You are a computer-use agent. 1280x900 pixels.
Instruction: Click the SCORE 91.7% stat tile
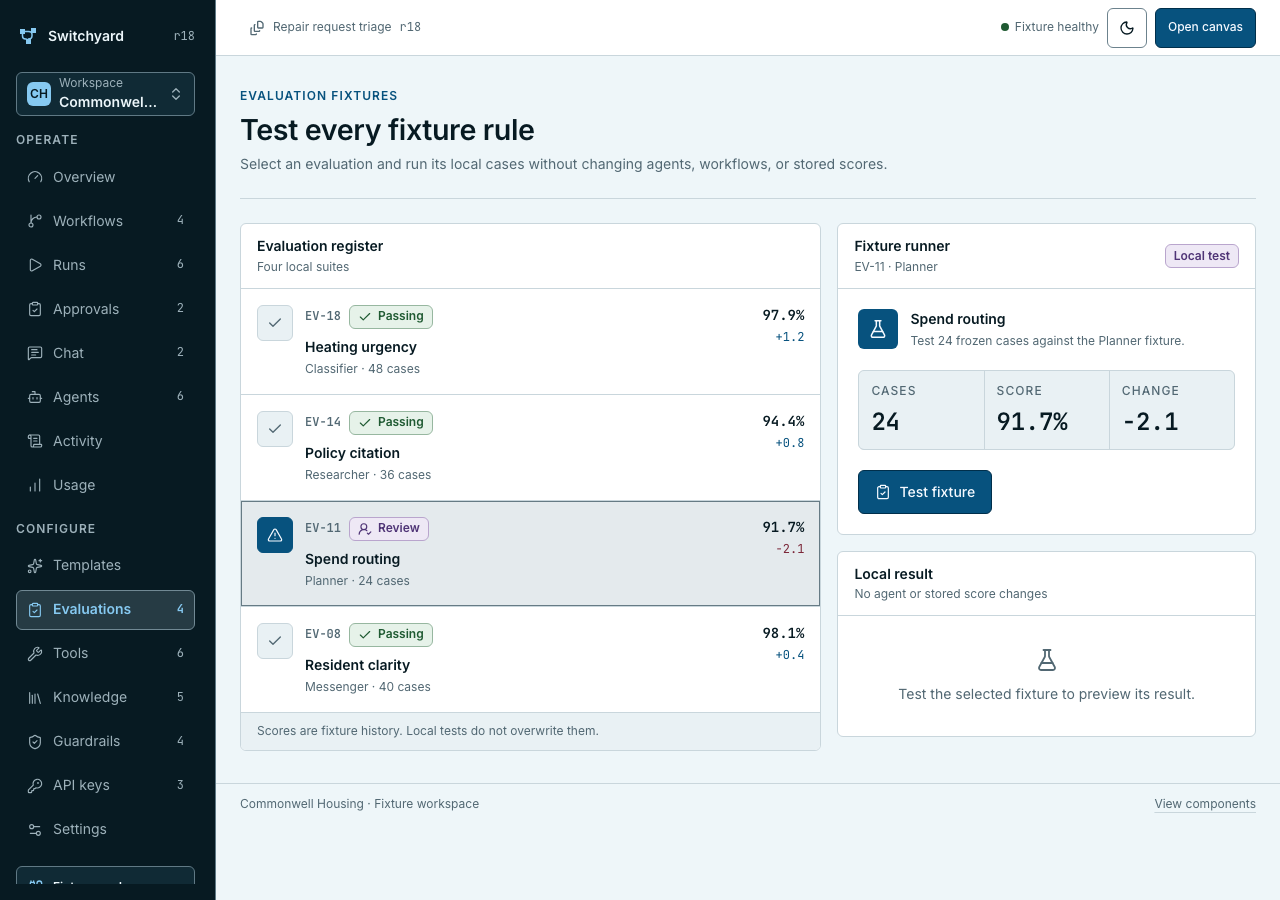(1046, 410)
